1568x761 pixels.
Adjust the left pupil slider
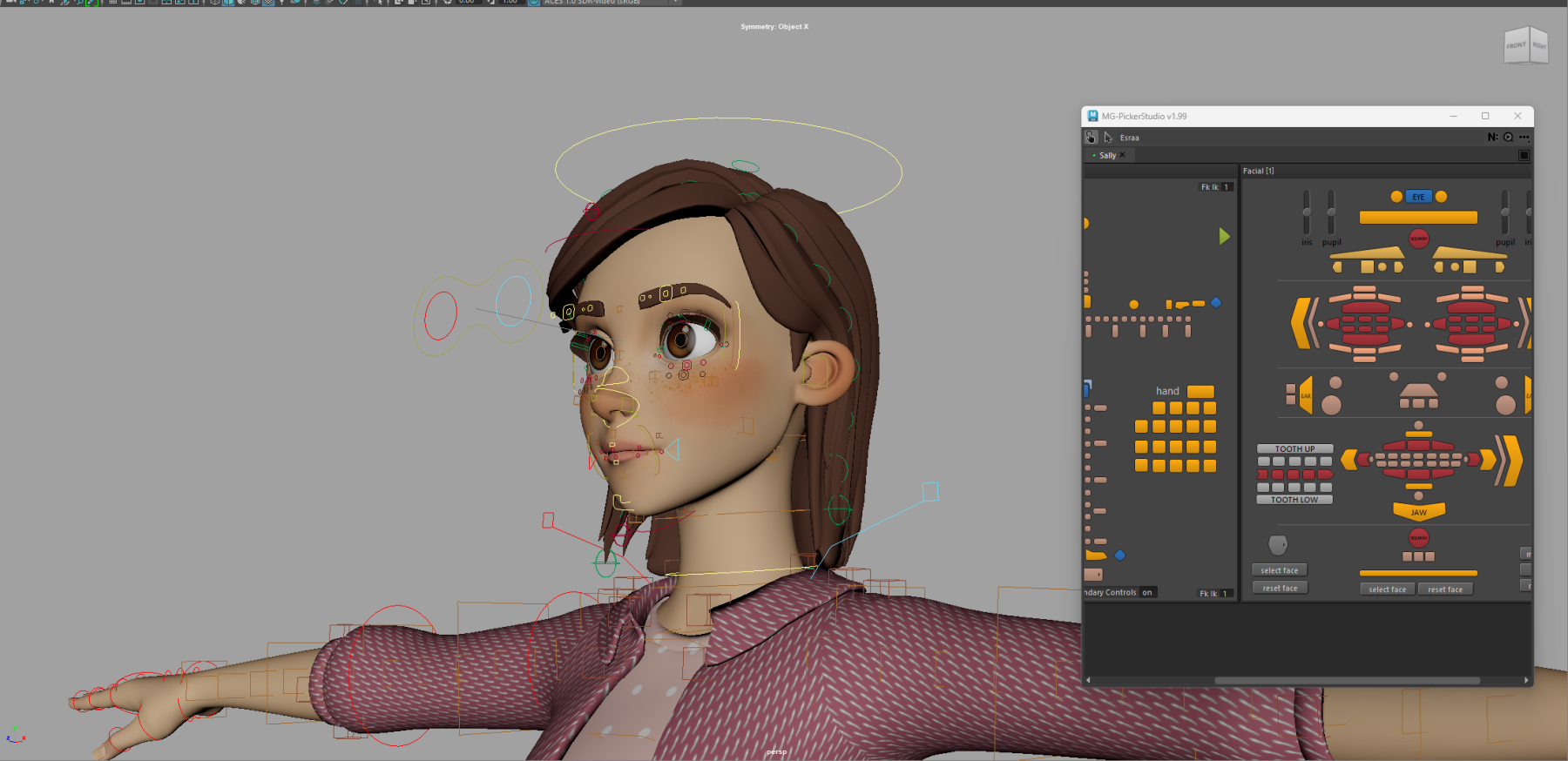[x=1331, y=212]
